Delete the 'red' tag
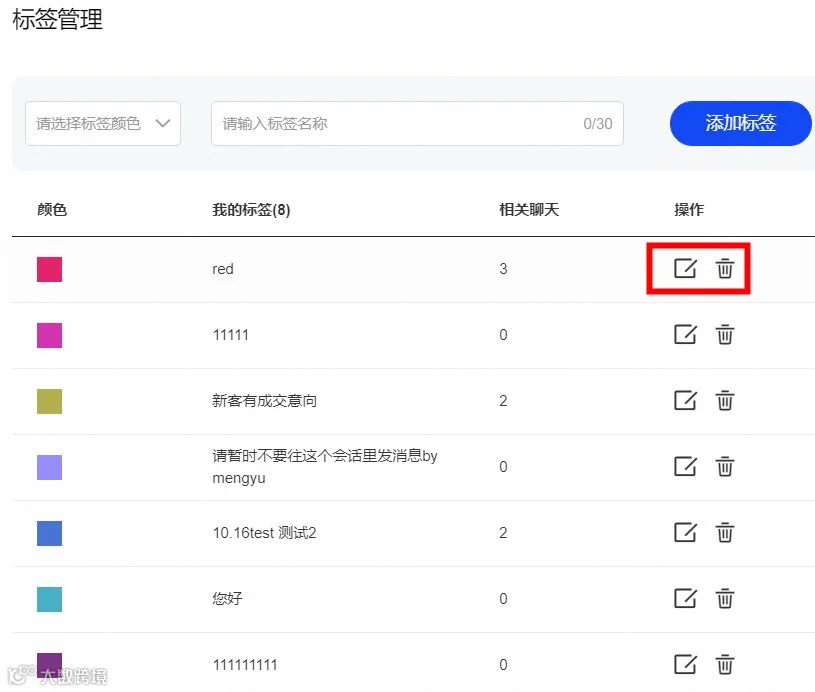The height and width of the screenshot is (692, 815). (725, 268)
